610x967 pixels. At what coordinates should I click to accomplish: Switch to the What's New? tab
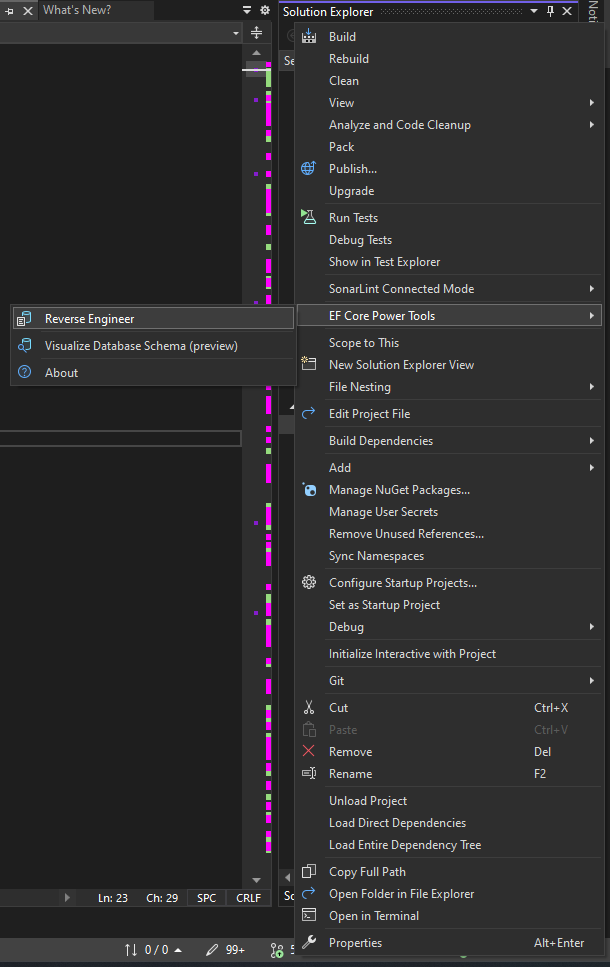click(x=77, y=10)
